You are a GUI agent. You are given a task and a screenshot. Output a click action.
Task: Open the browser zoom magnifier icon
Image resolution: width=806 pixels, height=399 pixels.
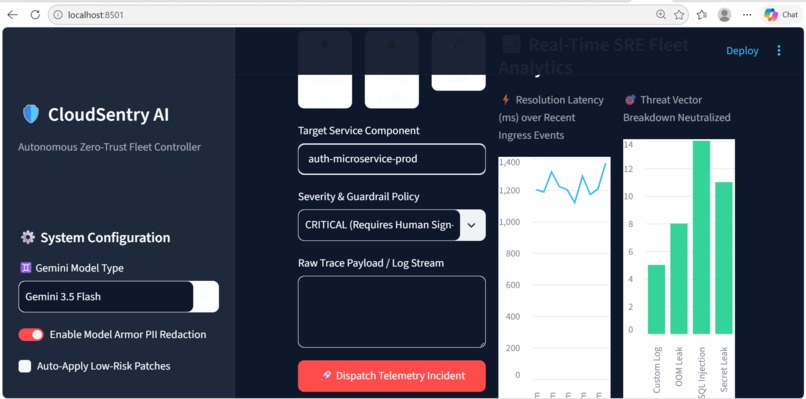pyautogui.click(x=661, y=15)
